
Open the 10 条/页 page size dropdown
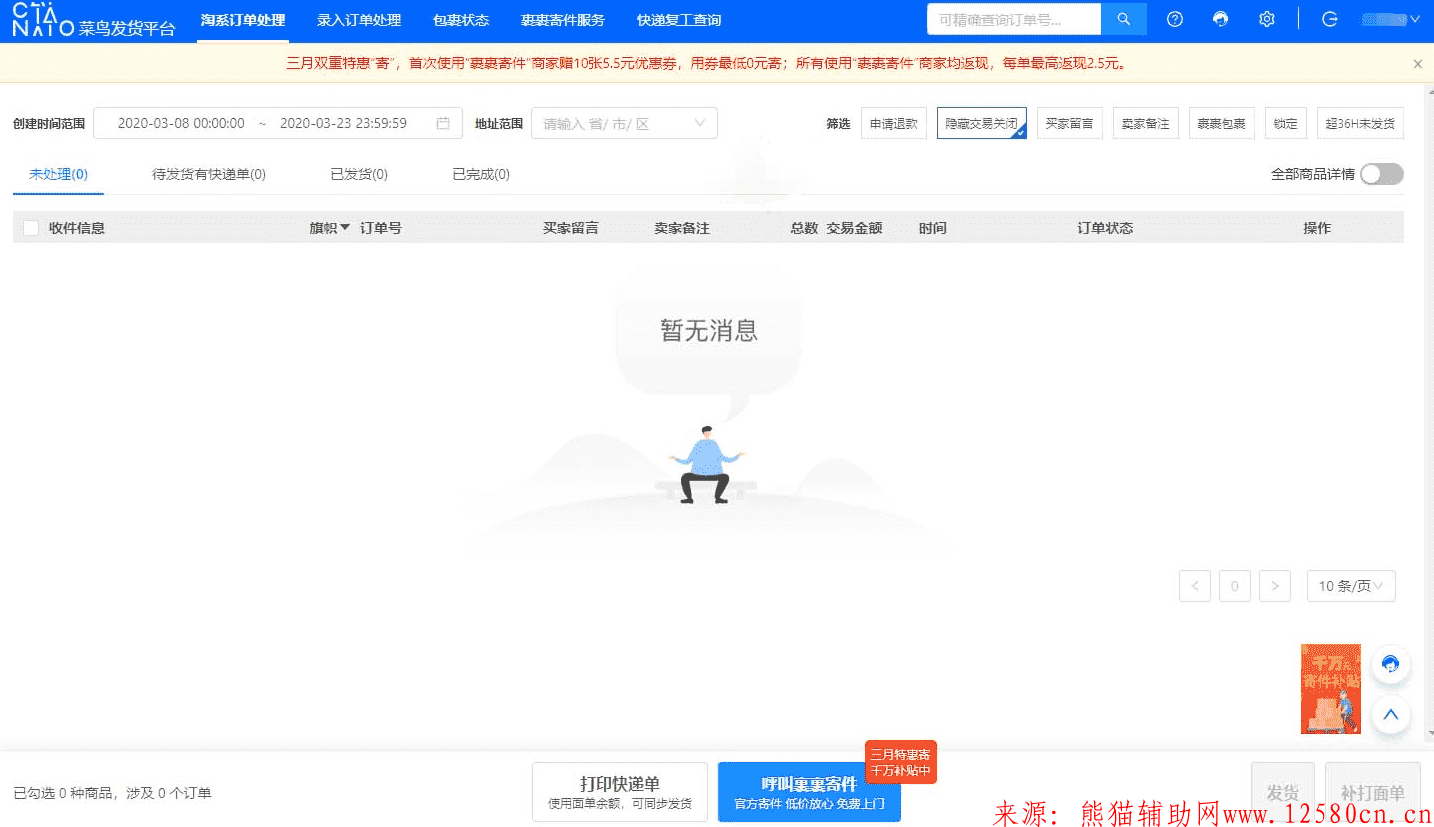point(1350,586)
